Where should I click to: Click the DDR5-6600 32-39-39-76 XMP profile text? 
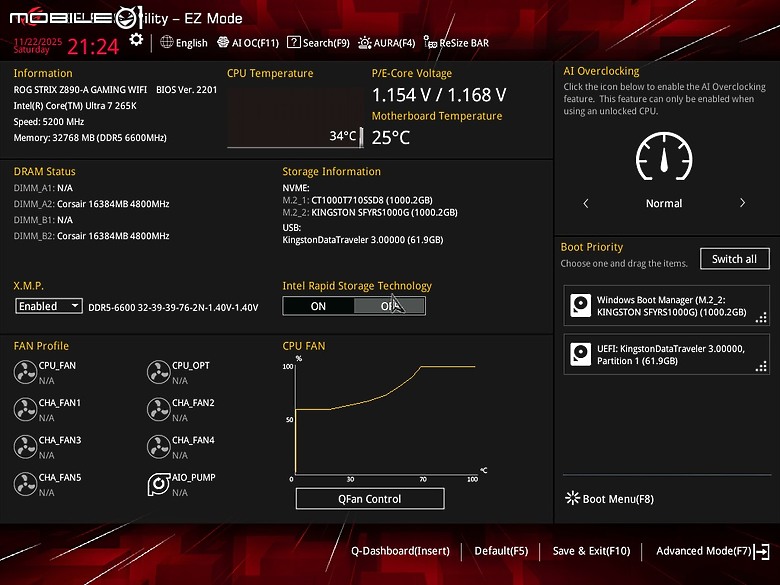coord(173,307)
